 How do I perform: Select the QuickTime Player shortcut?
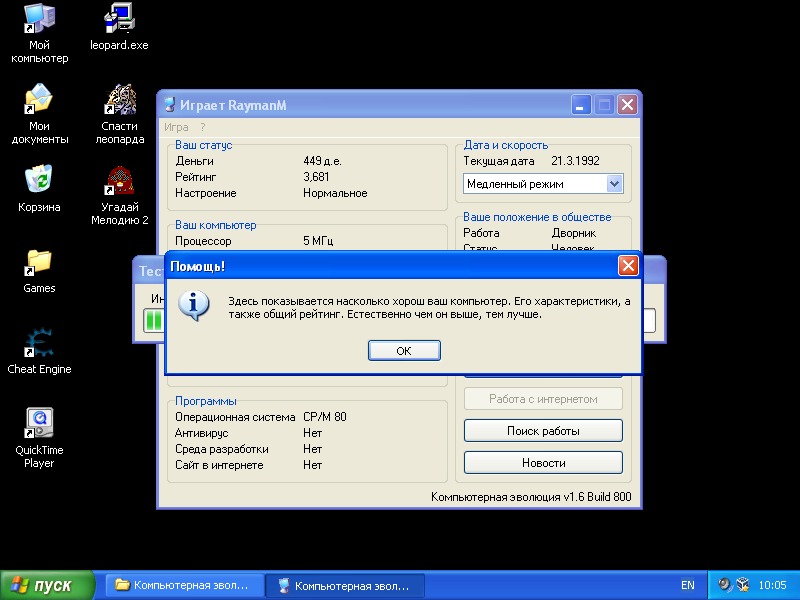[x=39, y=438]
